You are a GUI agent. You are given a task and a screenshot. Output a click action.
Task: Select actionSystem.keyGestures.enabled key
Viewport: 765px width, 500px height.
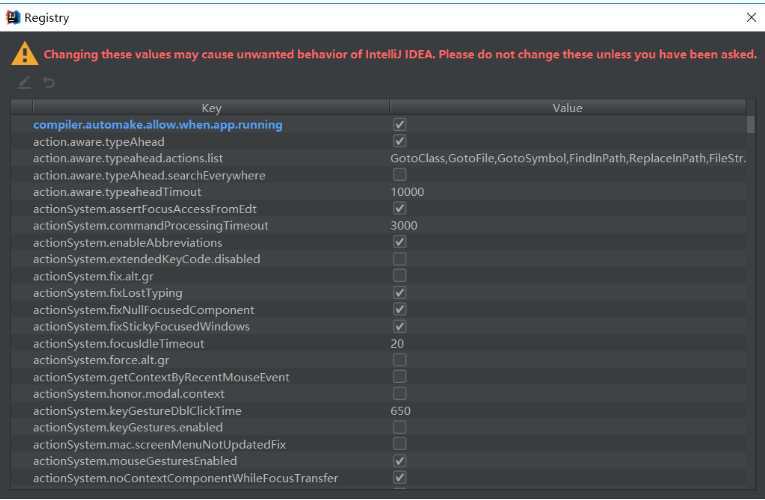[x=128, y=428]
